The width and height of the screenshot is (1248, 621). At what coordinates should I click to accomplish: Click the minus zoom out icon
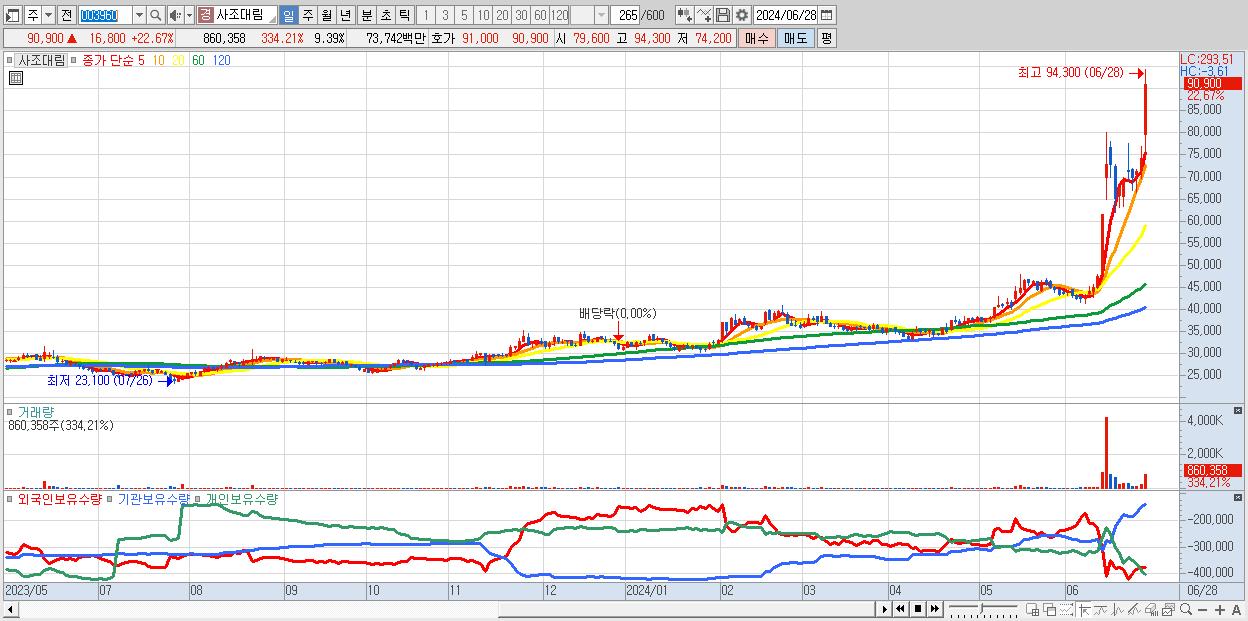coord(1202,610)
